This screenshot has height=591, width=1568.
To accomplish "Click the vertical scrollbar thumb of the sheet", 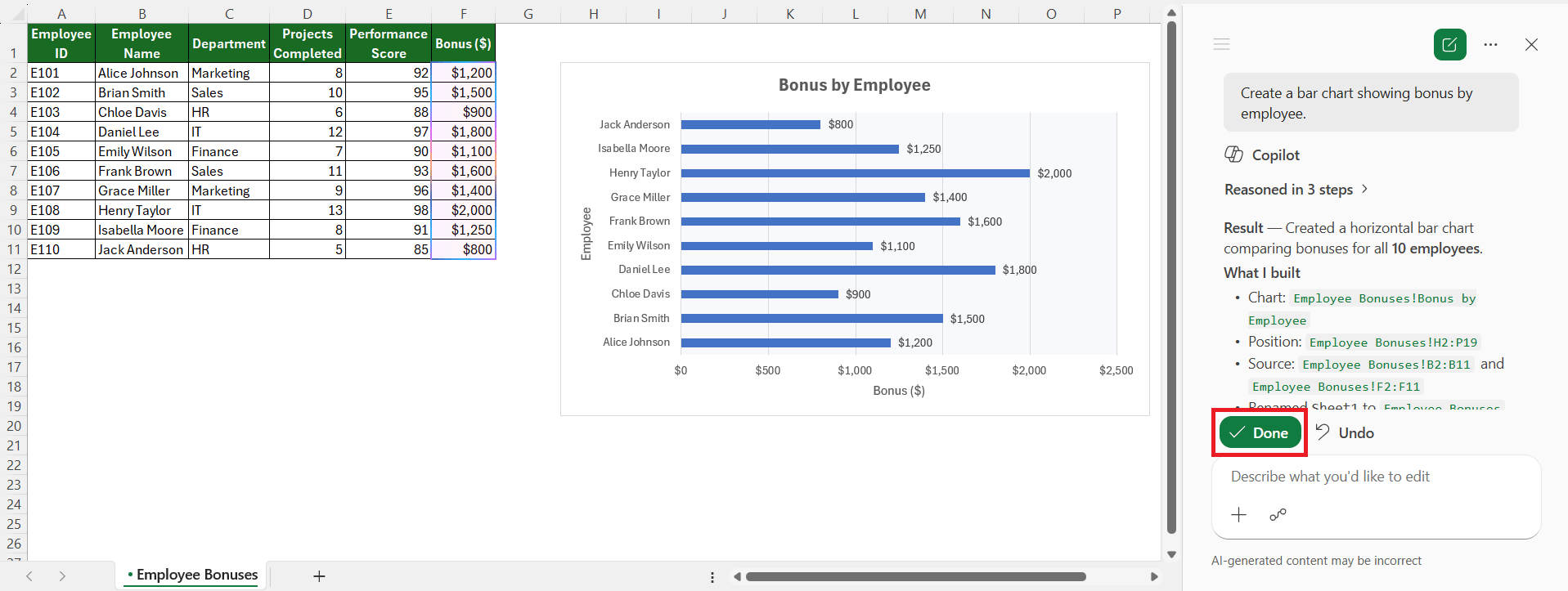I will point(1171,278).
